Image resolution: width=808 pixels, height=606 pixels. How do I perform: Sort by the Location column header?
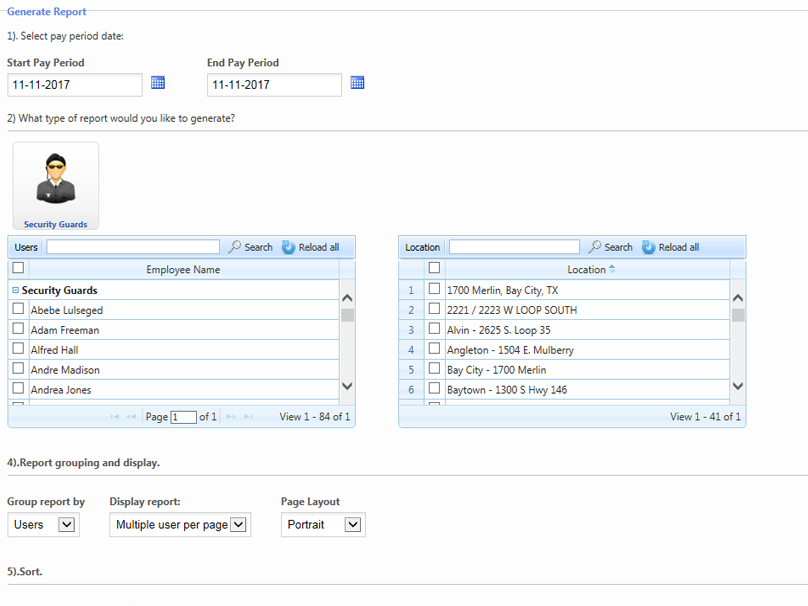click(586, 269)
